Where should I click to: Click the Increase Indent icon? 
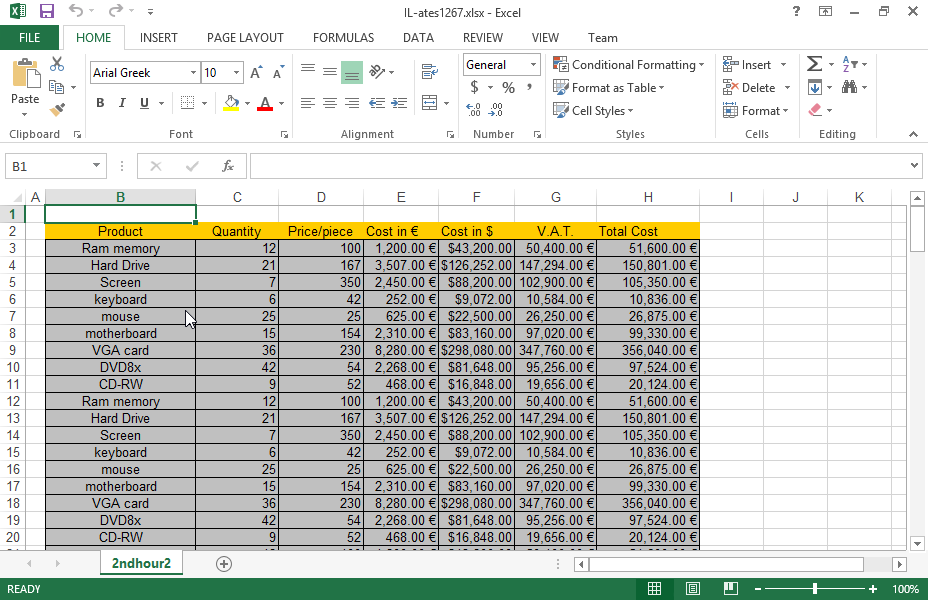click(399, 104)
